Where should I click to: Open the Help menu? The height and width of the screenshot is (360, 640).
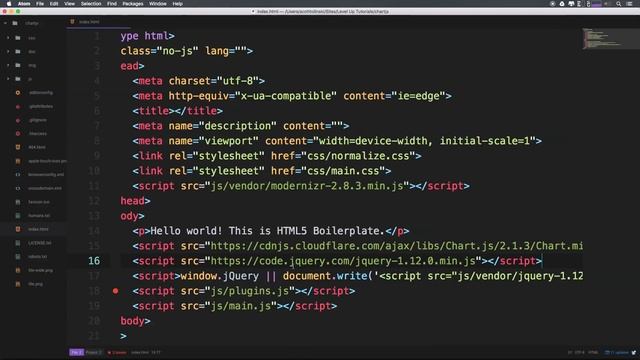(178, 4)
